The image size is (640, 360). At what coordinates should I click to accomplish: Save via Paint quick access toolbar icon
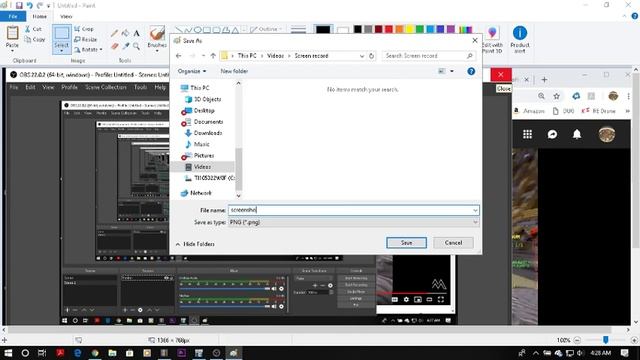point(19,5)
